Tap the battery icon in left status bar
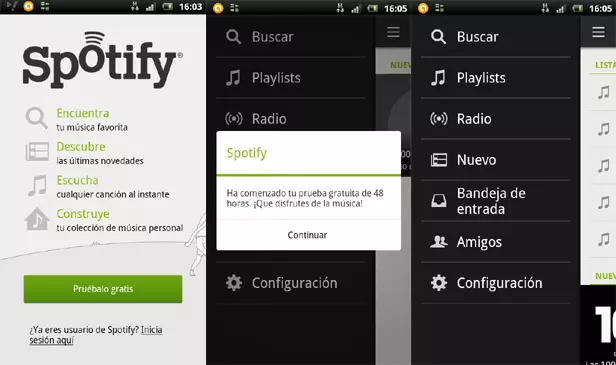Screen dimensions: 616x365 point(168,7)
